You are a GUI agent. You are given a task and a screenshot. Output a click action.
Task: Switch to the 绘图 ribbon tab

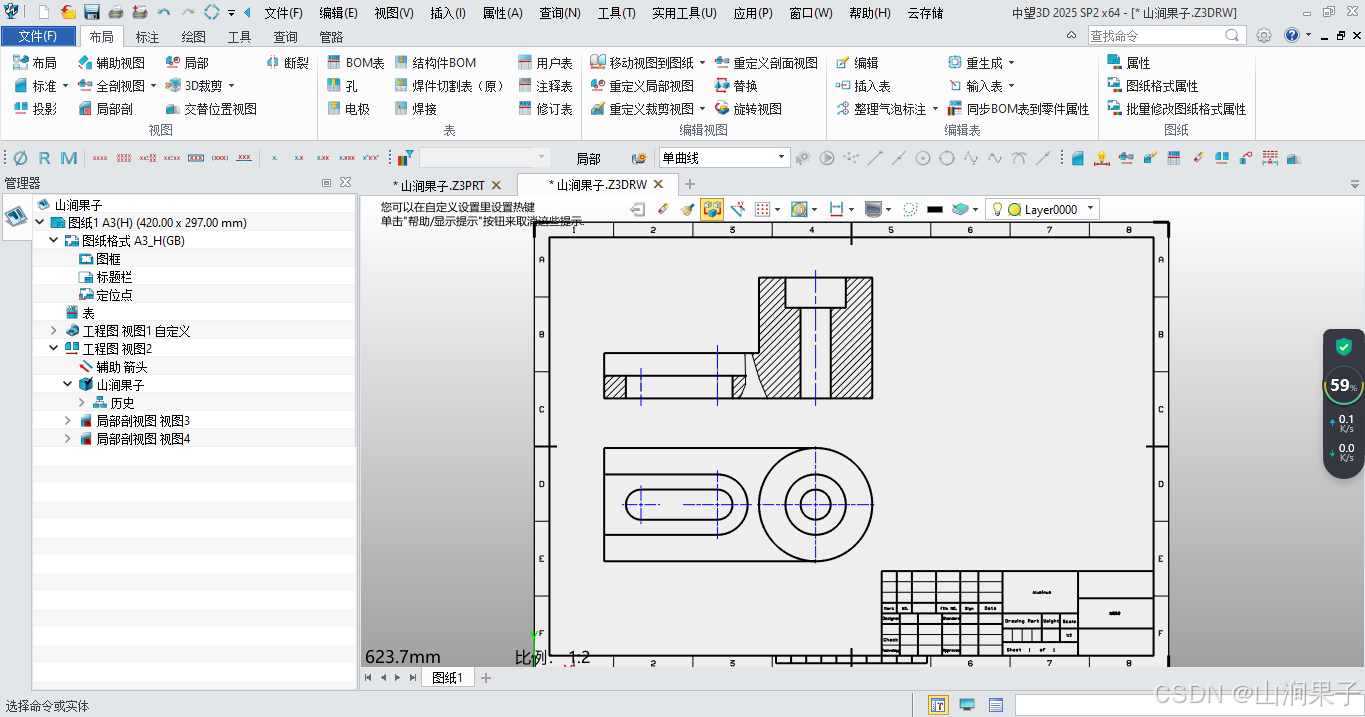193,37
